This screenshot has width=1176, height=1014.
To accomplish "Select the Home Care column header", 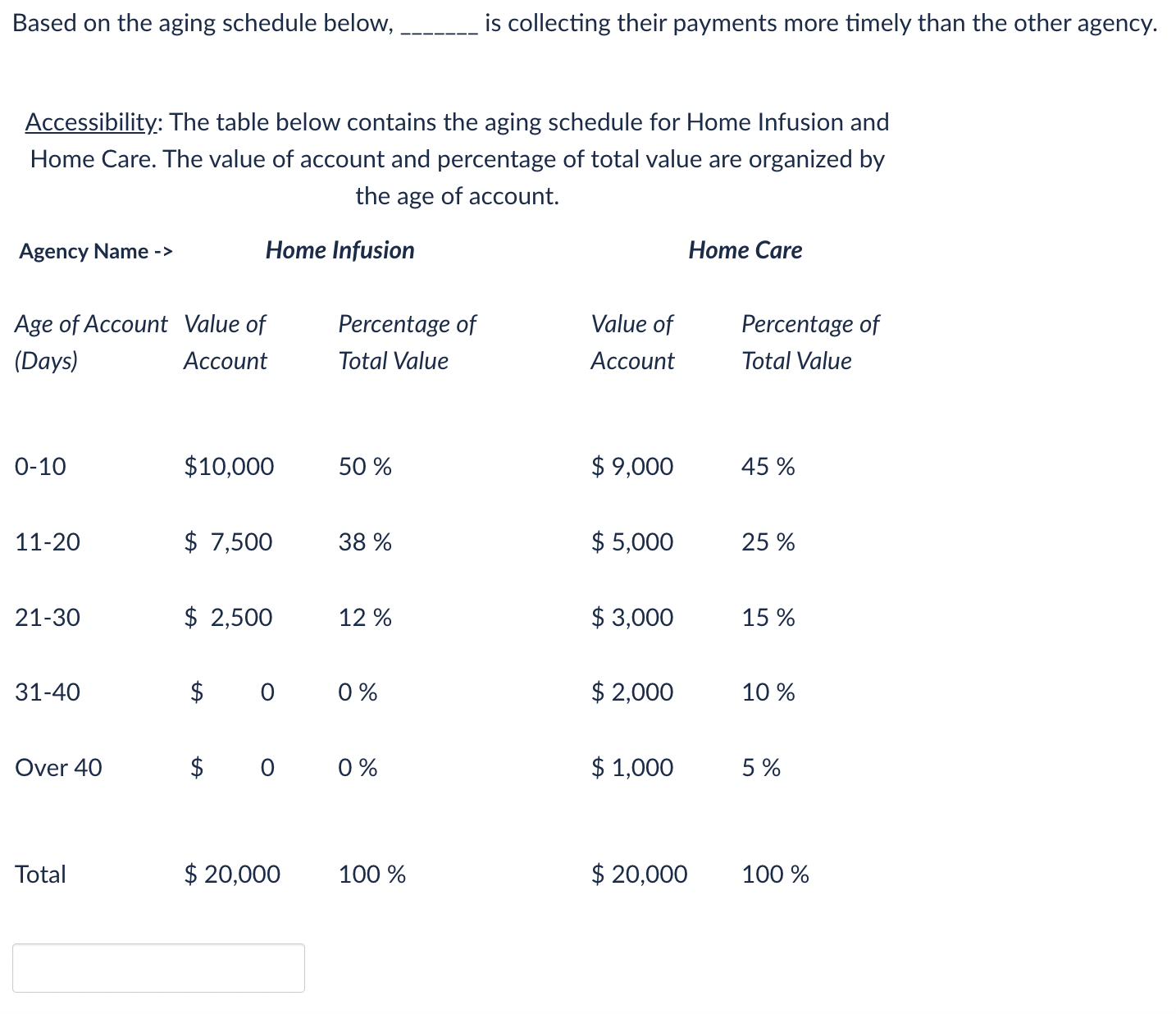I will (745, 250).
